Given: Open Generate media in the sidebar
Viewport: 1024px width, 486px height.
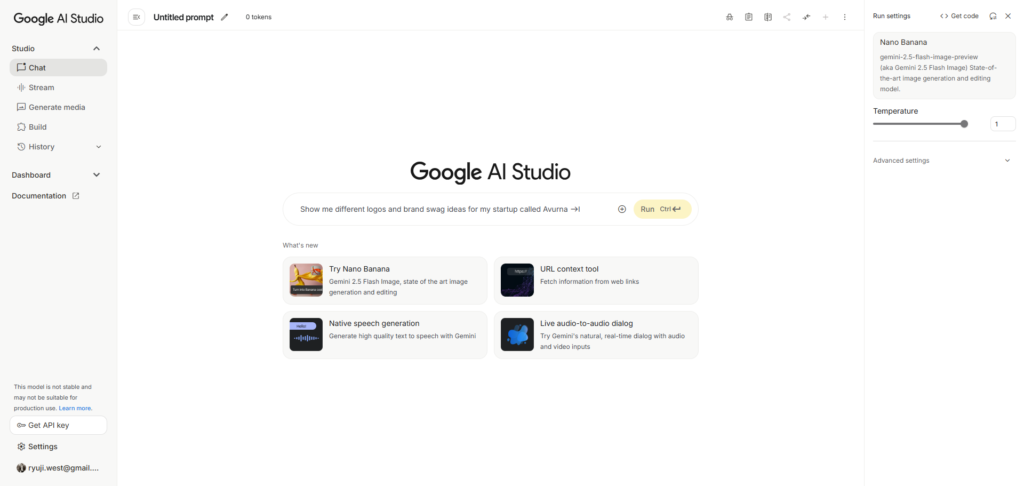Looking at the screenshot, I should tap(58, 107).
